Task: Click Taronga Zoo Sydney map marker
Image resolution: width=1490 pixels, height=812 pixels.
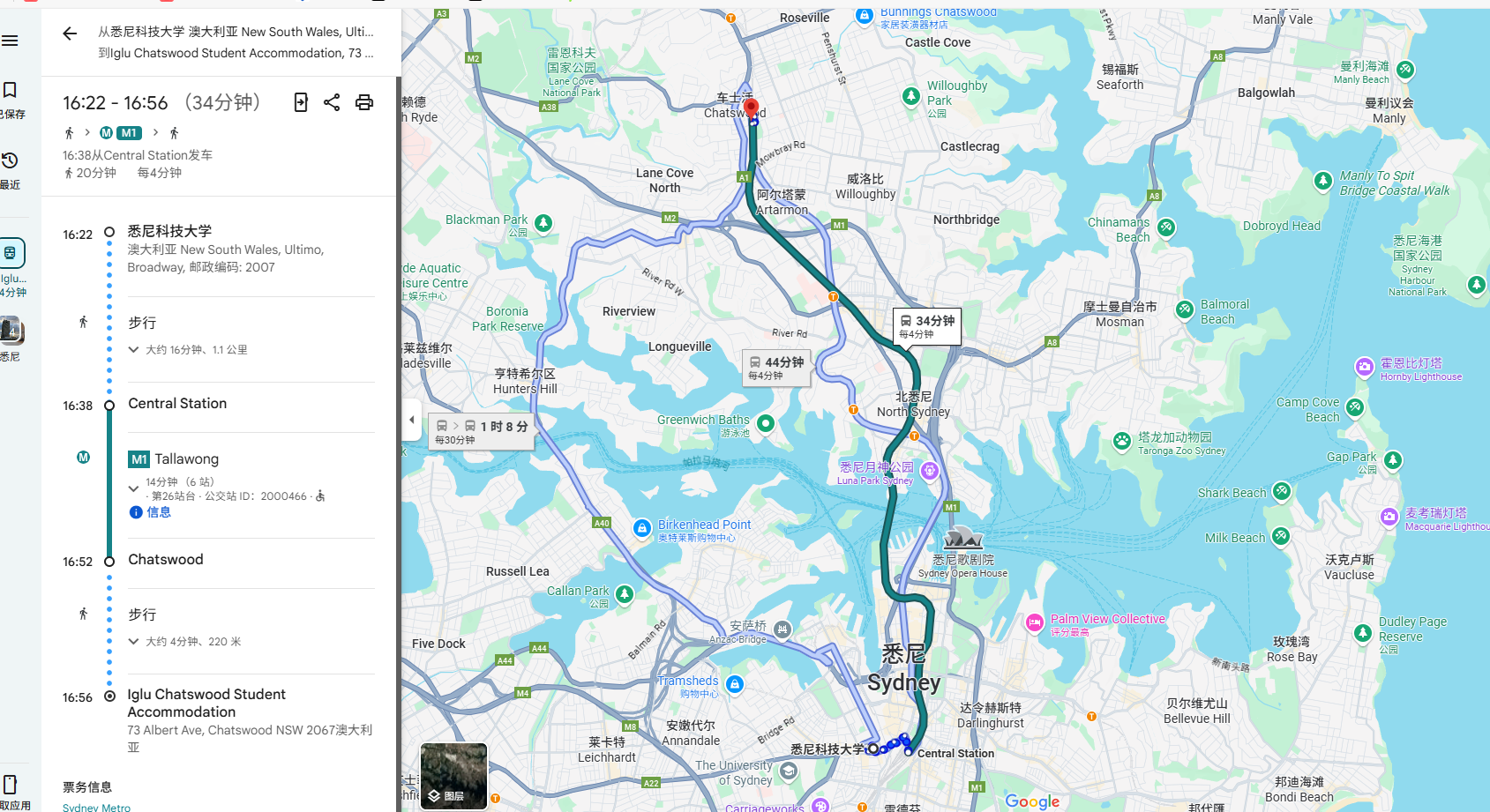Action: [x=1122, y=442]
